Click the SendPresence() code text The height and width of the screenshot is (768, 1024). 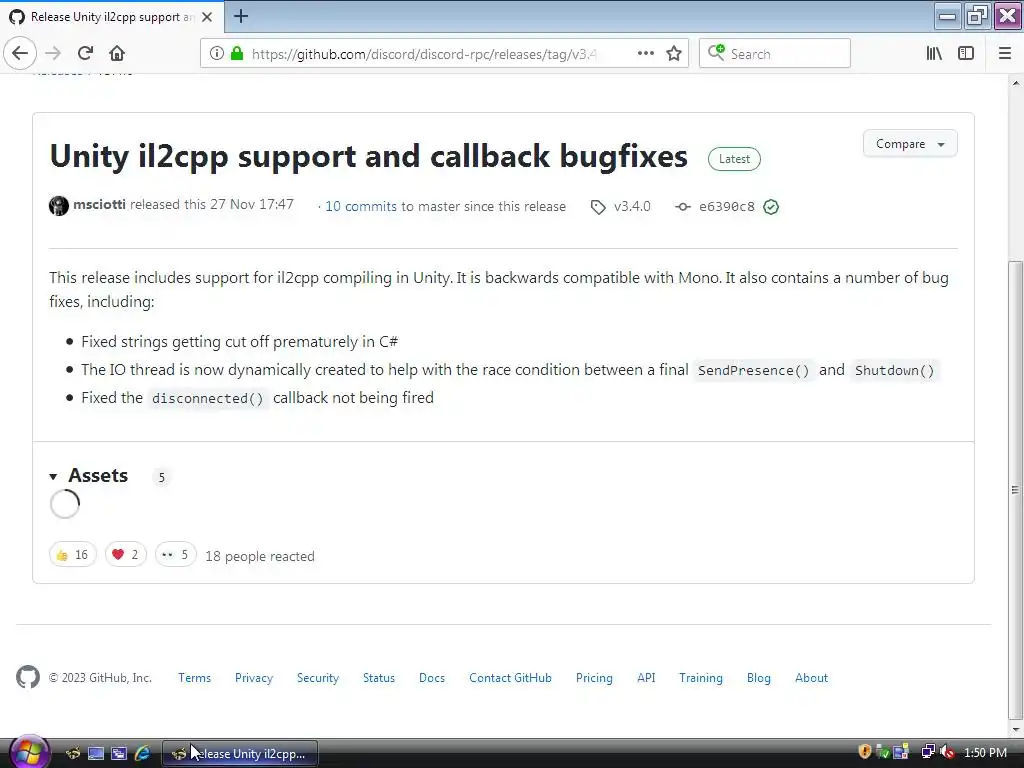tap(754, 370)
